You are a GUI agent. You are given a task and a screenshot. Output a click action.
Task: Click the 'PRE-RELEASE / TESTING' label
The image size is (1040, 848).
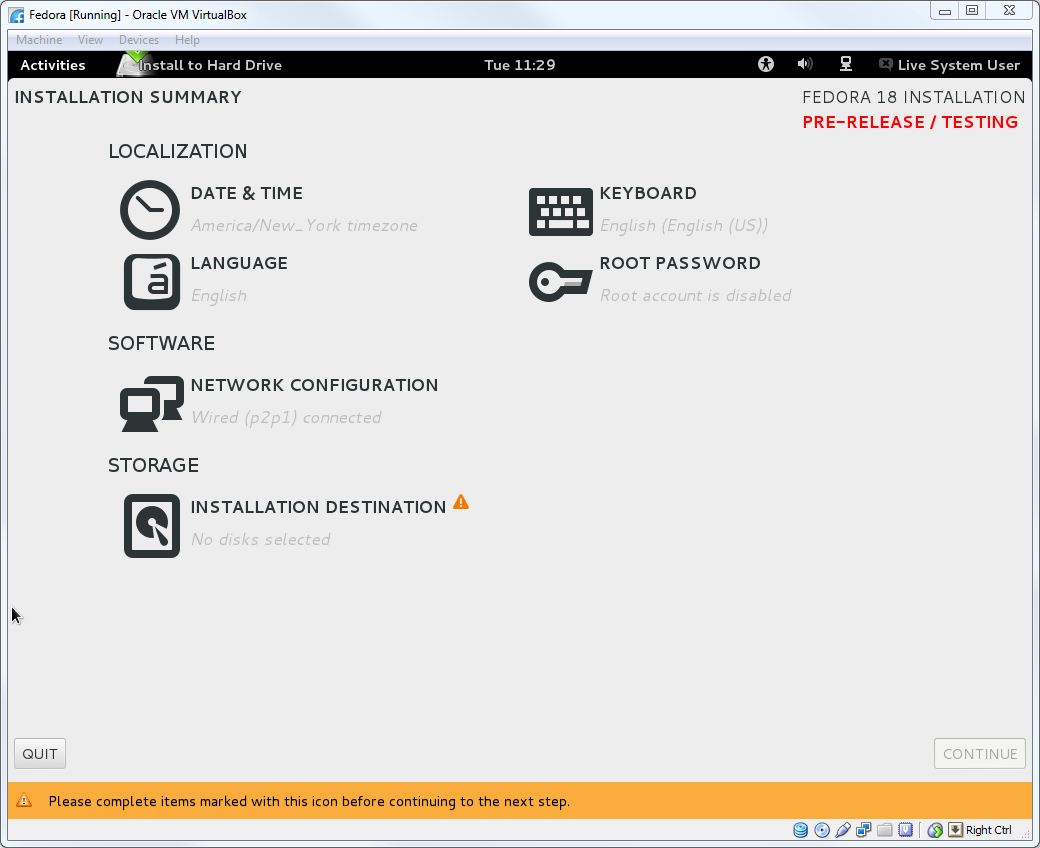910,122
